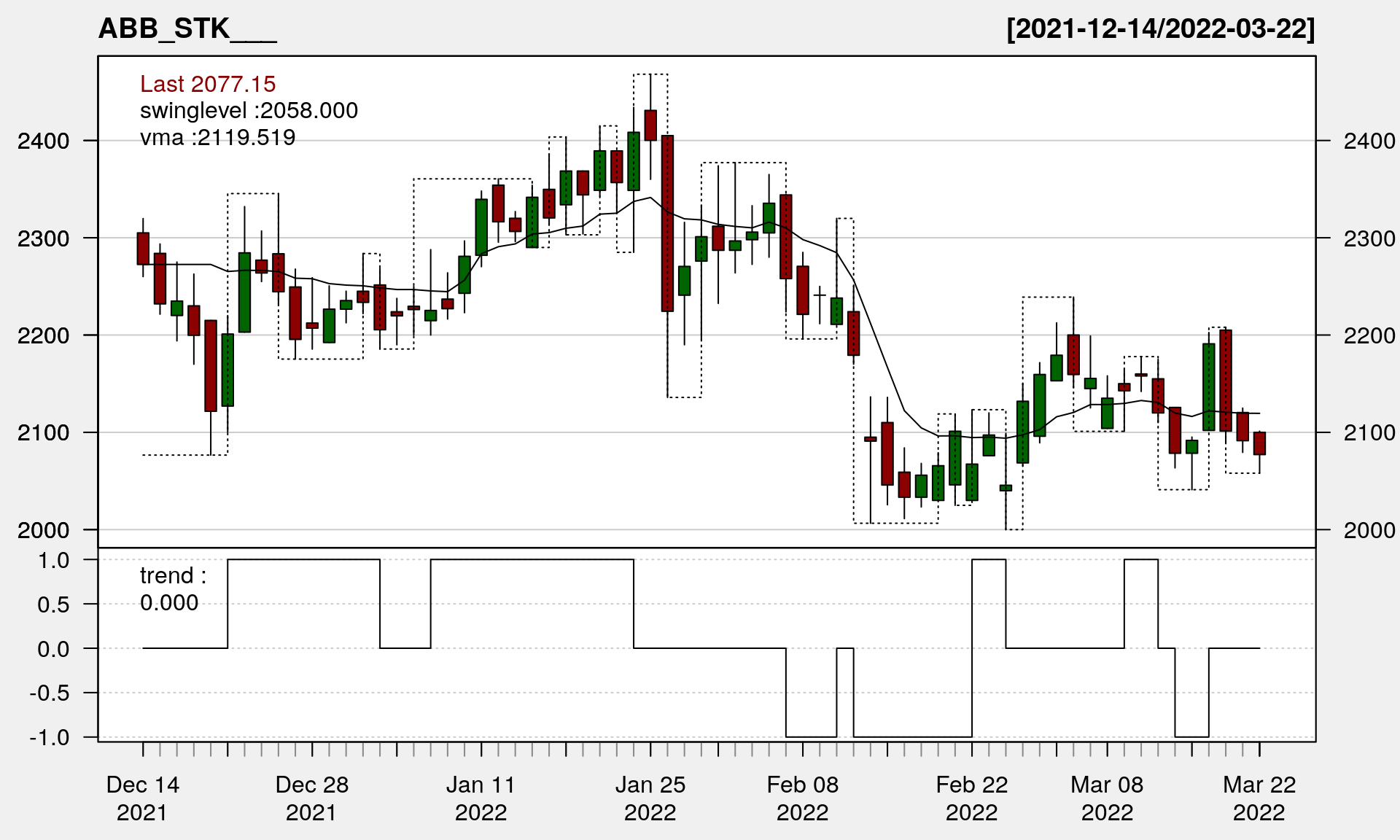
Task: Click the Last 2077.15 price label
Action: (208, 85)
